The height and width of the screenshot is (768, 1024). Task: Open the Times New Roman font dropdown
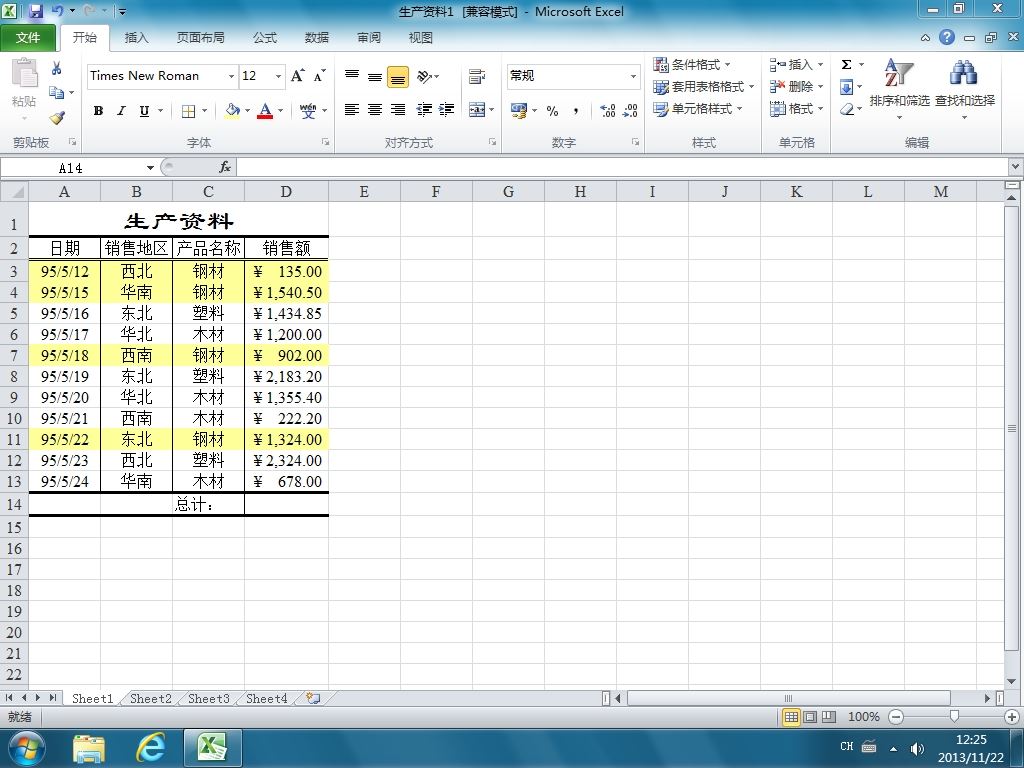point(231,76)
